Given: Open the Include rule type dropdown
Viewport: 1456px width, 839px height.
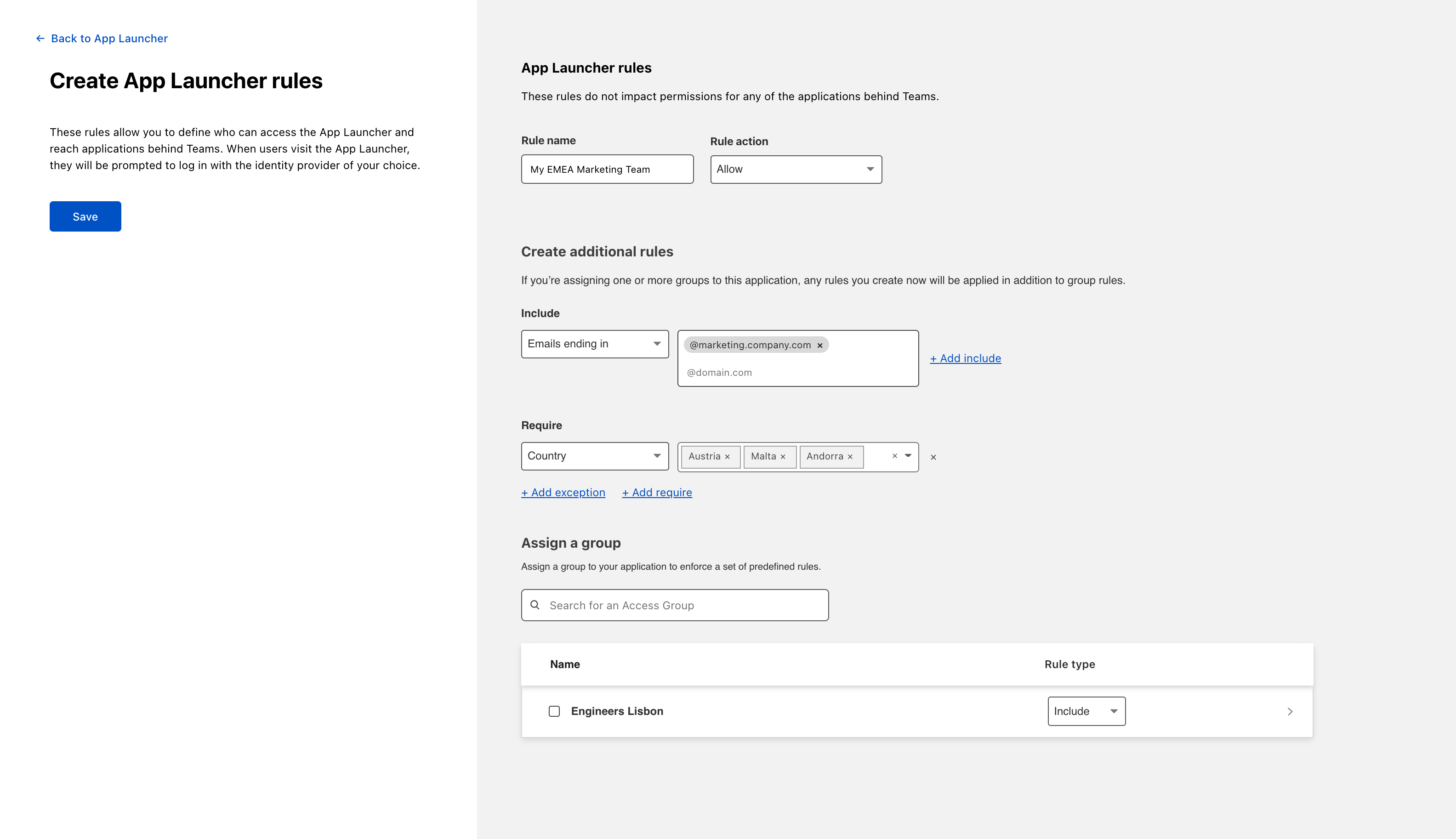Looking at the screenshot, I should pyautogui.click(x=1086, y=711).
